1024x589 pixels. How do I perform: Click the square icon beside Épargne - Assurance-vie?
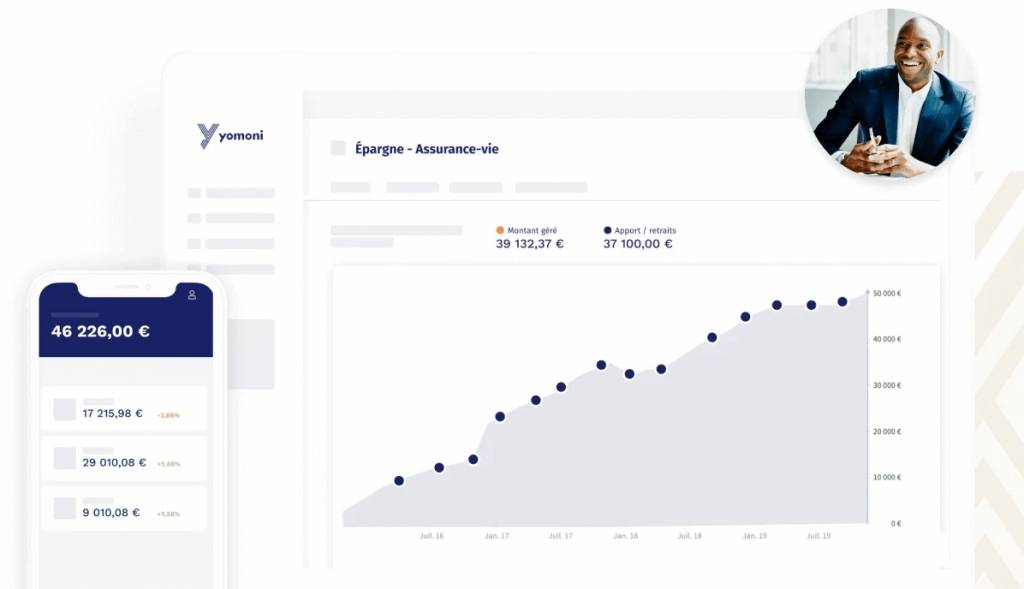click(x=338, y=148)
